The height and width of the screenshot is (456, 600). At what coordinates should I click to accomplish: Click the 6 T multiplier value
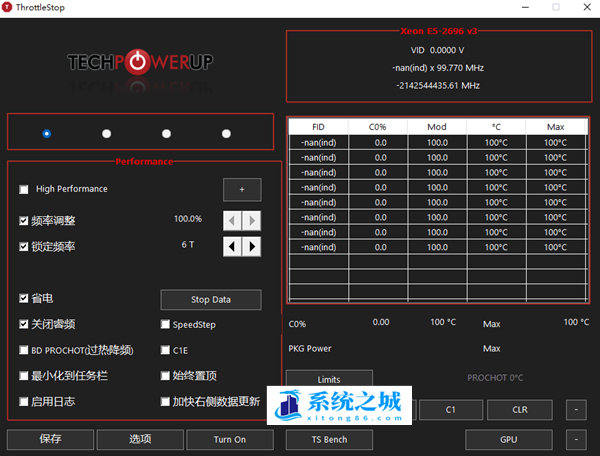click(188, 244)
